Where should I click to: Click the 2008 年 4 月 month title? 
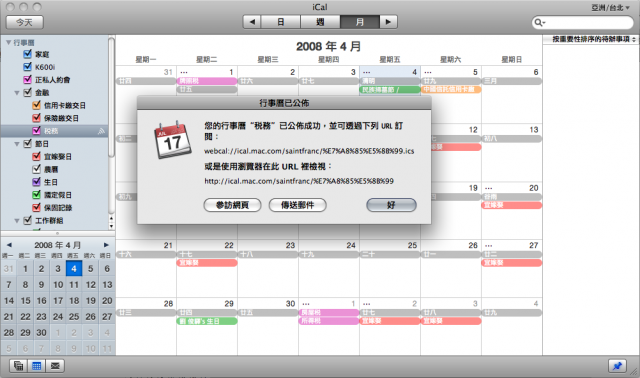click(329, 47)
